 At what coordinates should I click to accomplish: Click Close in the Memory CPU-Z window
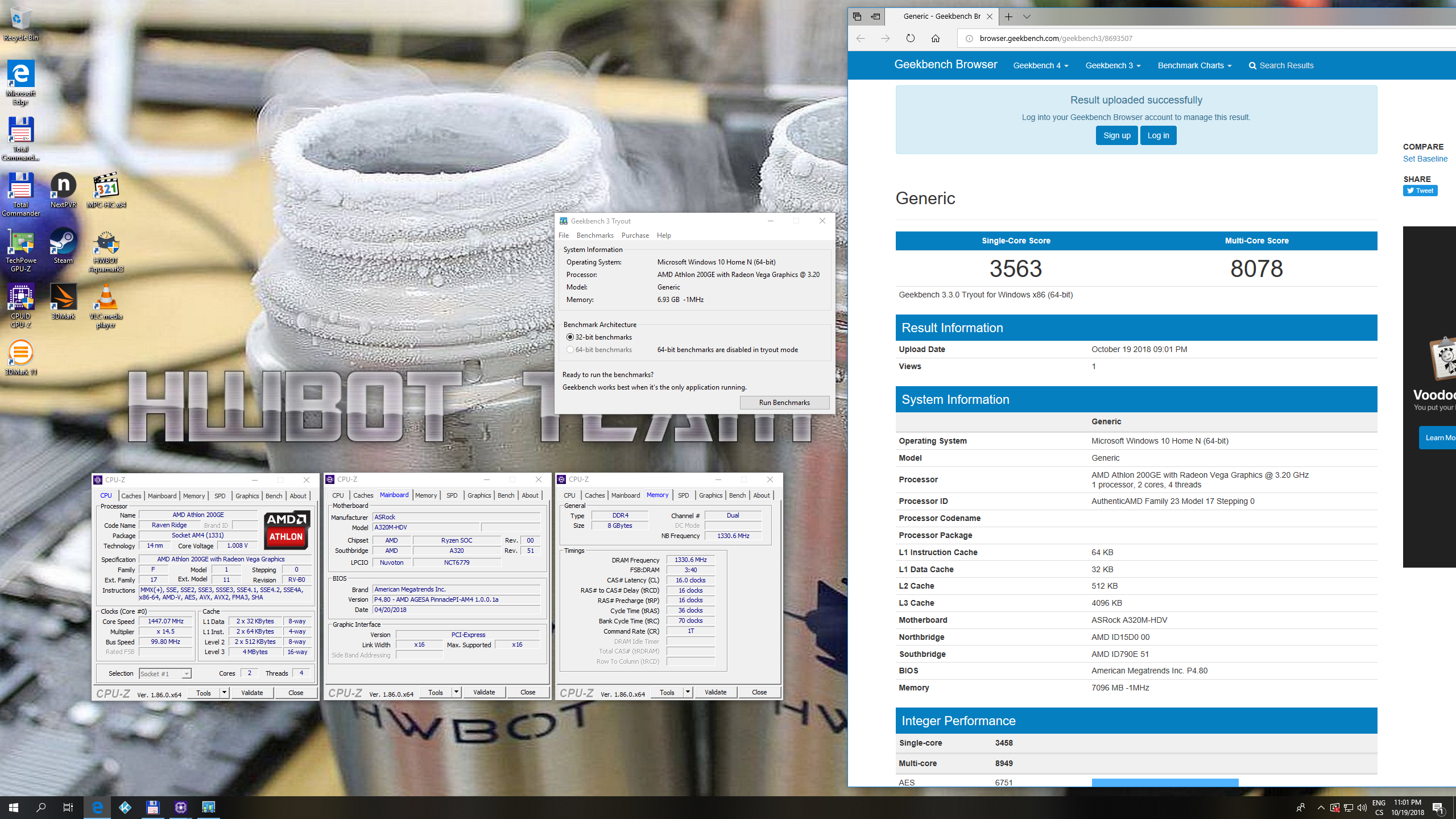click(x=759, y=692)
